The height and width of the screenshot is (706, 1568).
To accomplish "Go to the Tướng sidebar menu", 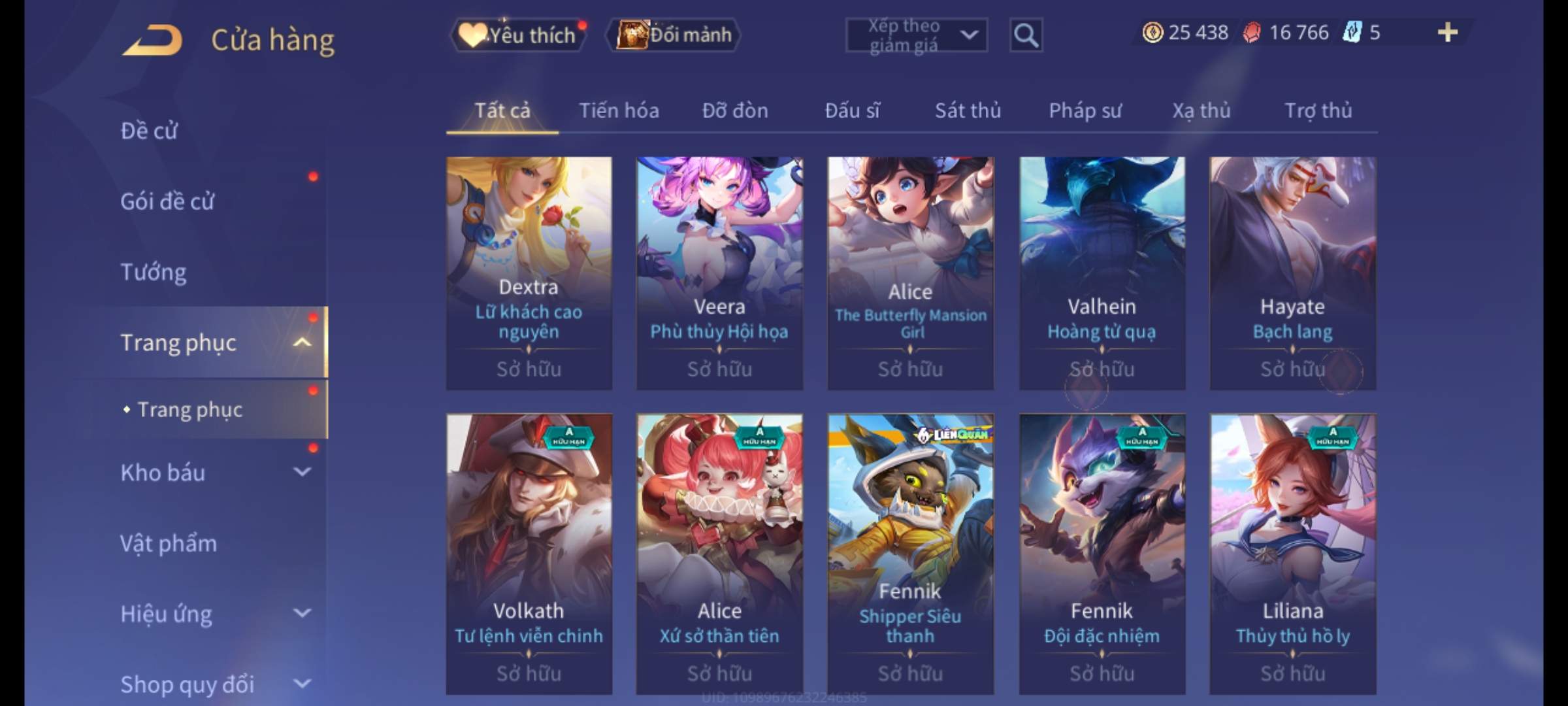I will point(154,272).
